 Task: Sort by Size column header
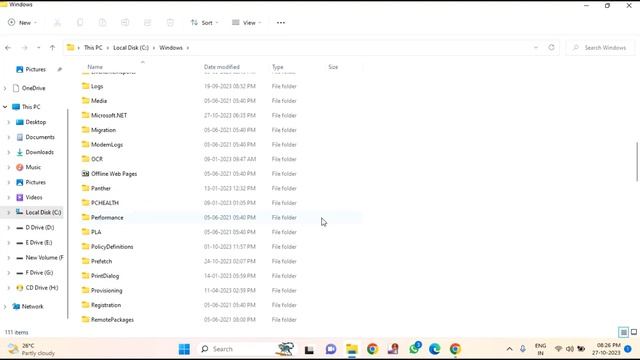(333, 67)
